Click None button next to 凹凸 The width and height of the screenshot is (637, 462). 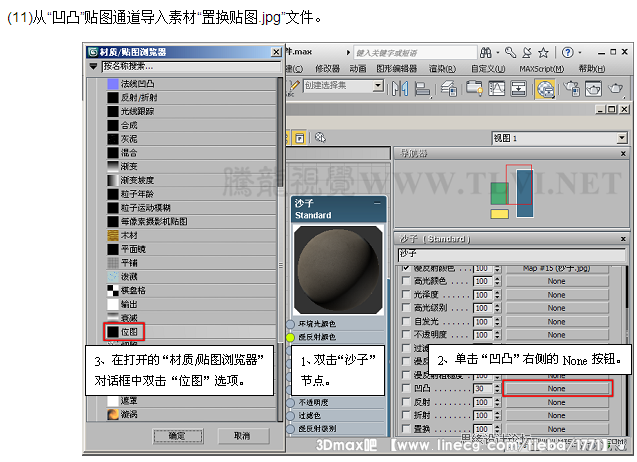tap(557, 388)
